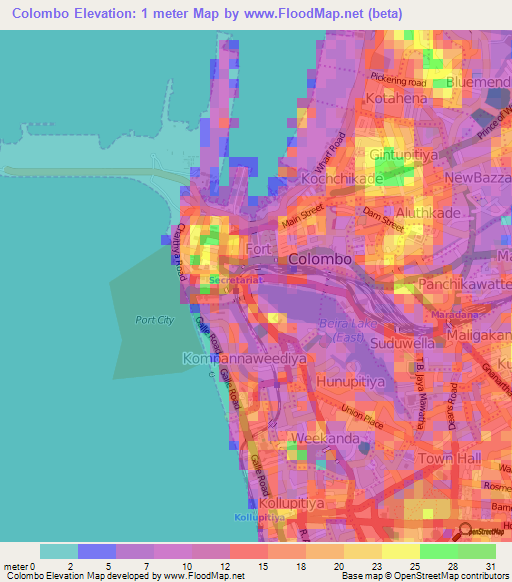Click the 'Bluemend' label
The height and width of the screenshot is (582, 512).
pyautogui.click(x=479, y=82)
